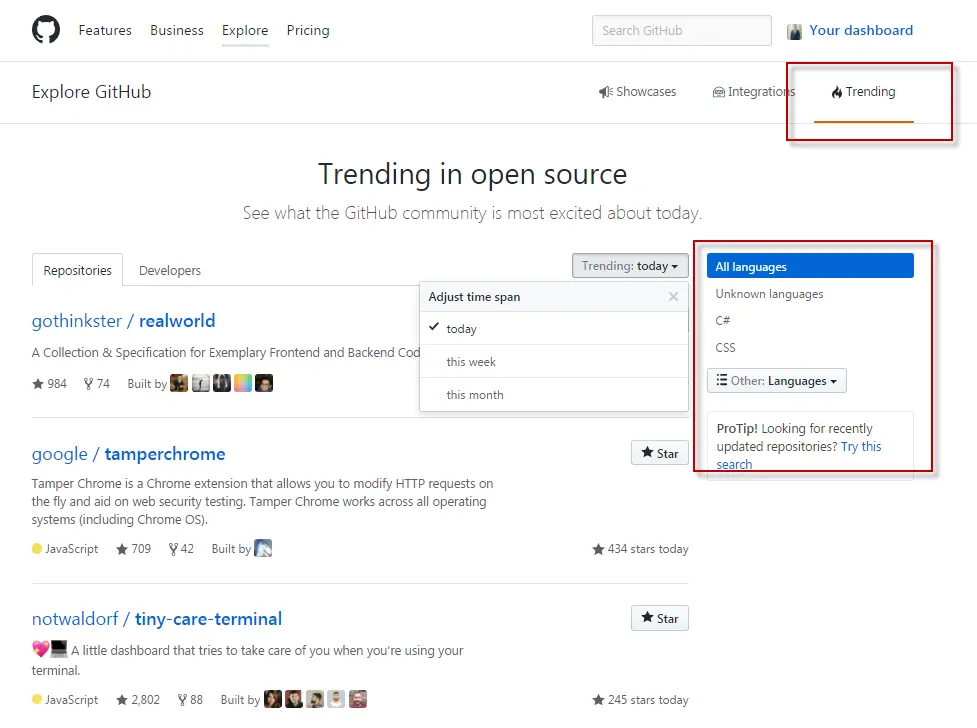Click the Integrations icon

pos(718,92)
